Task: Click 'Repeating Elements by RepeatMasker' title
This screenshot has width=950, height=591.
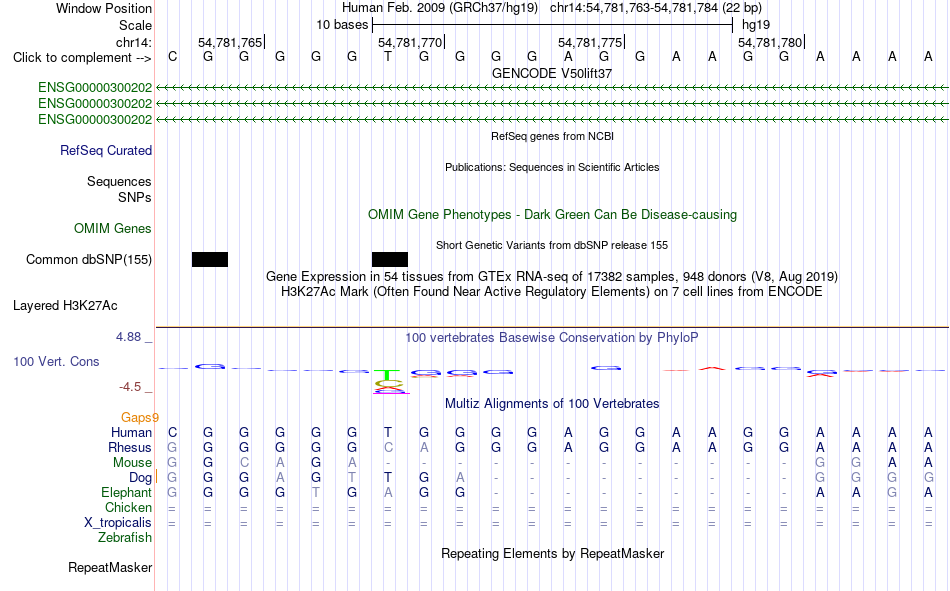Action: [x=552, y=553]
